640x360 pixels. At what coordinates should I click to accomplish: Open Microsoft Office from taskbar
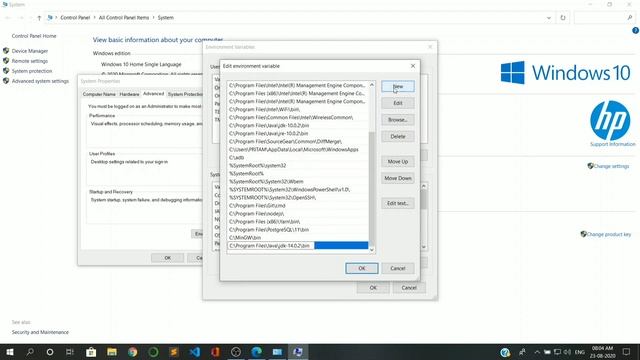tap(216, 352)
